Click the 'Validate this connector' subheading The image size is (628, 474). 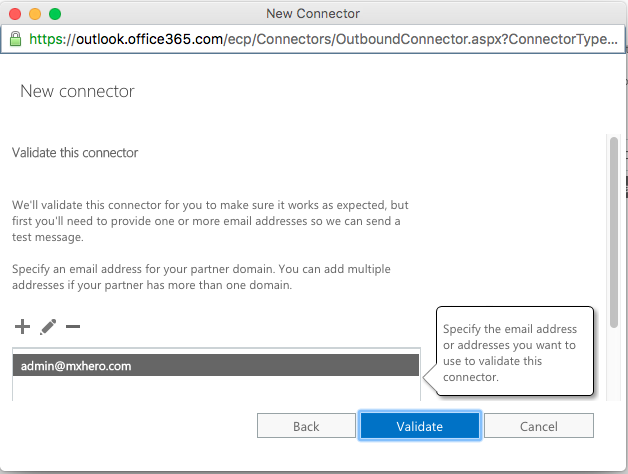[x=75, y=153]
